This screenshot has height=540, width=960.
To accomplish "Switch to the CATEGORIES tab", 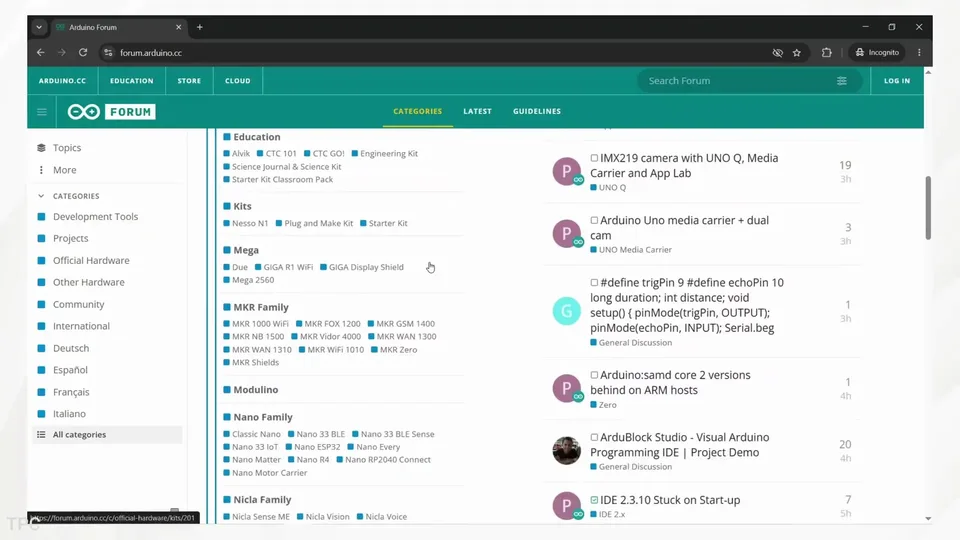I will 418,111.
